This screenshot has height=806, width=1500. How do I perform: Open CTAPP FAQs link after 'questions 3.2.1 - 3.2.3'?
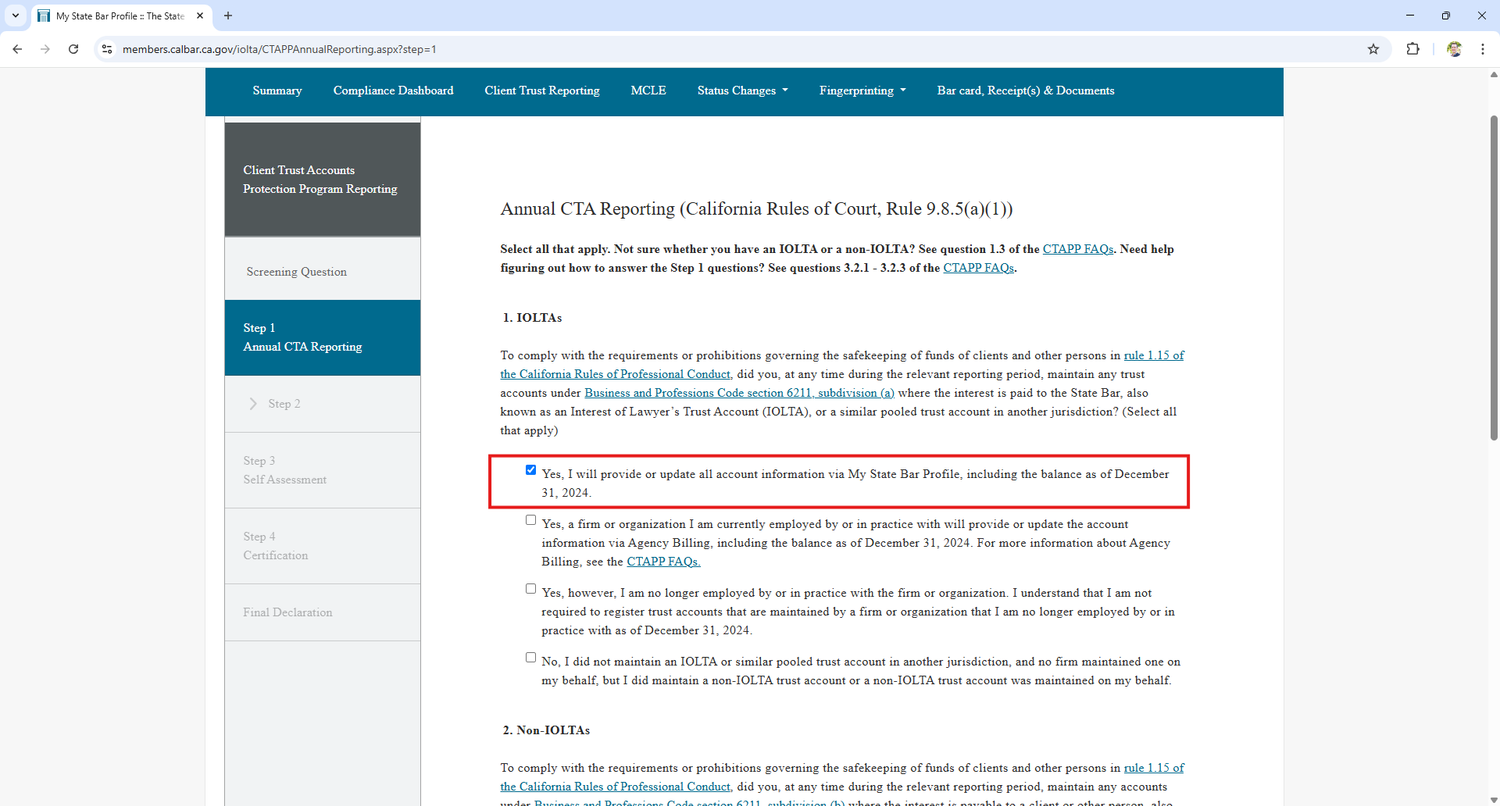click(x=979, y=268)
